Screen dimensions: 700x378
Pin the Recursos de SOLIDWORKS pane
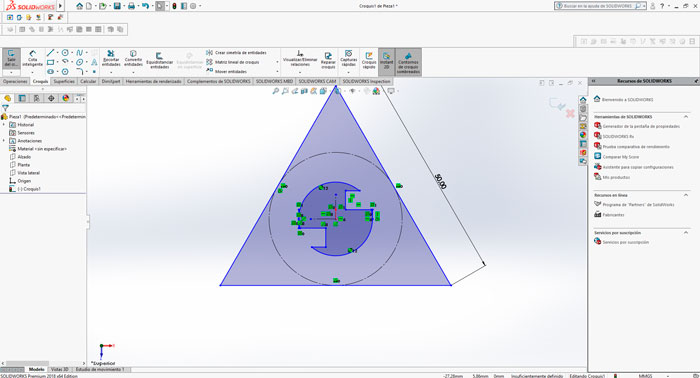point(696,81)
